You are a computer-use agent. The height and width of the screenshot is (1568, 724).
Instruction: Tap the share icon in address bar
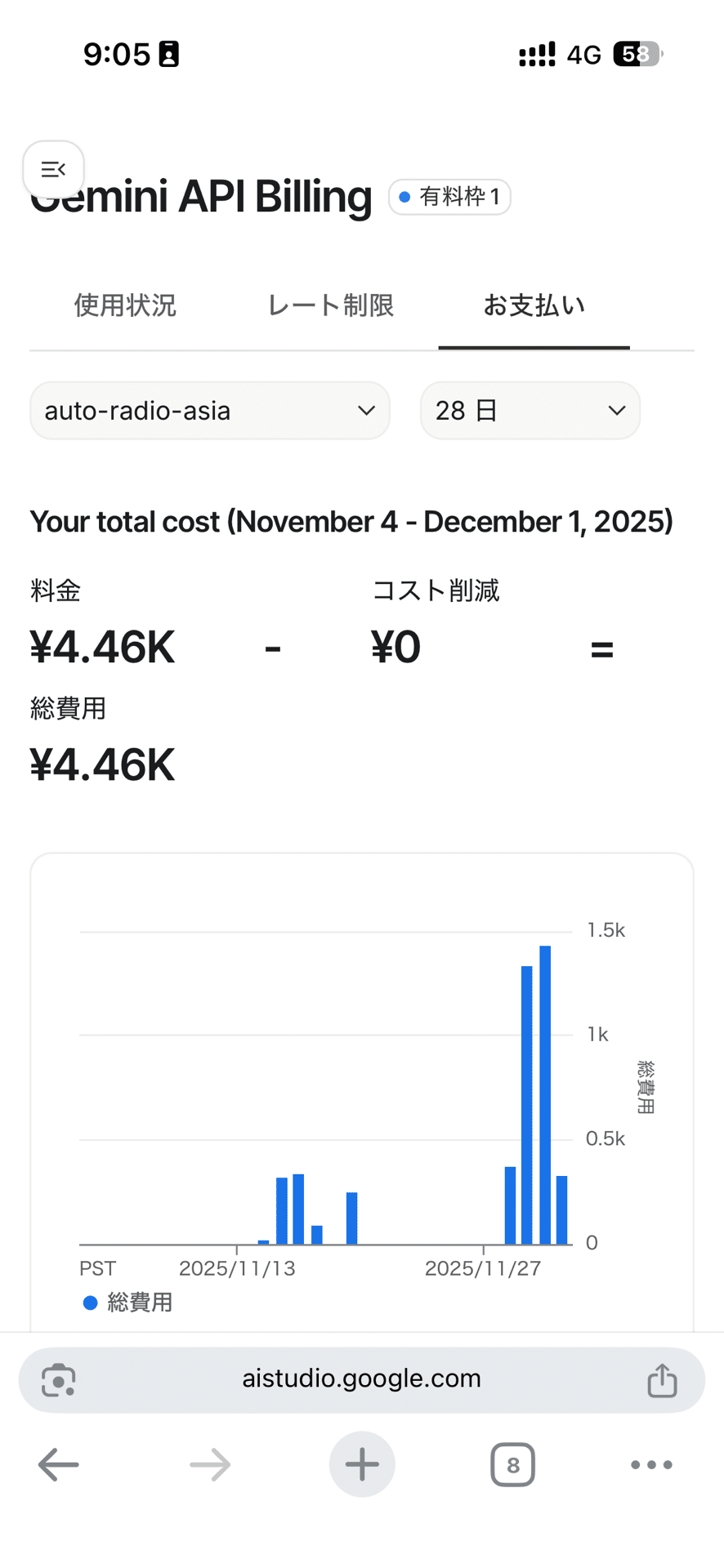[662, 1380]
